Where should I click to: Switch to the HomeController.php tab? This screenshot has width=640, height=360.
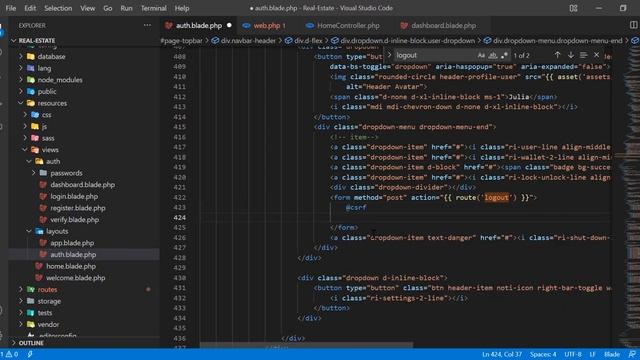tap(348, 25)
